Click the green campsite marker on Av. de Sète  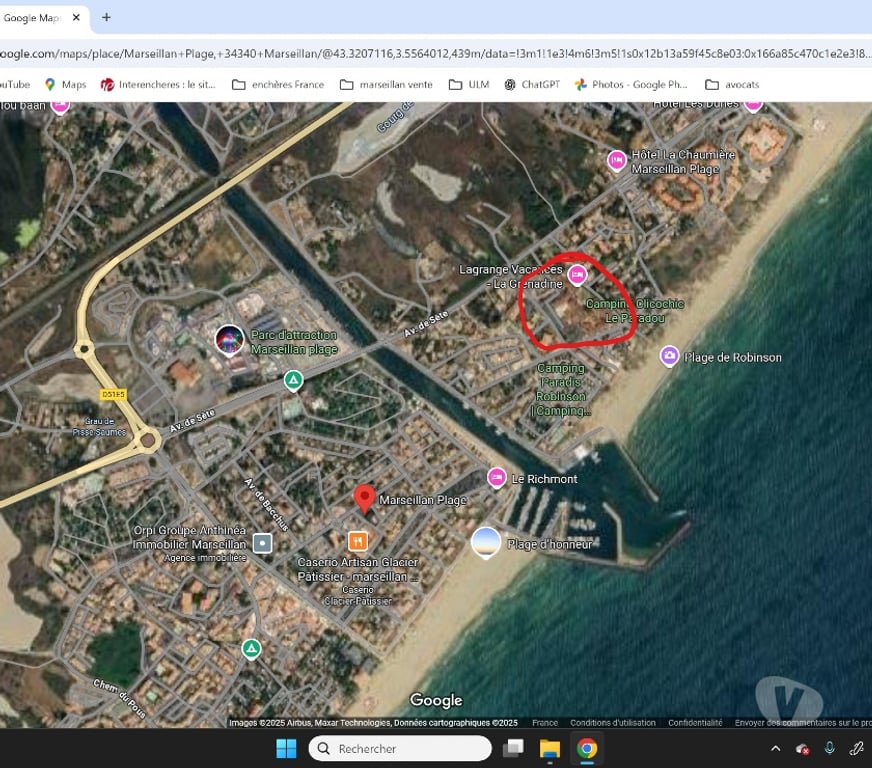point(293,380)
